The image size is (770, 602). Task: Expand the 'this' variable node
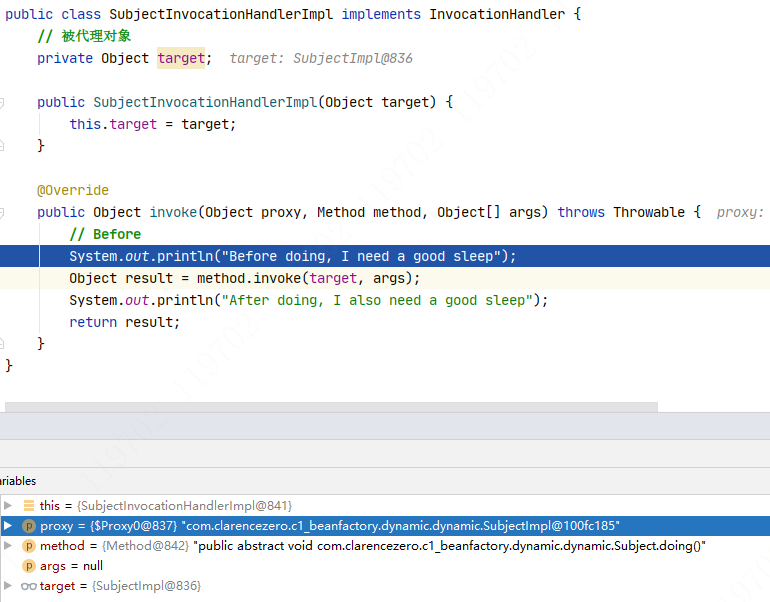7,505
